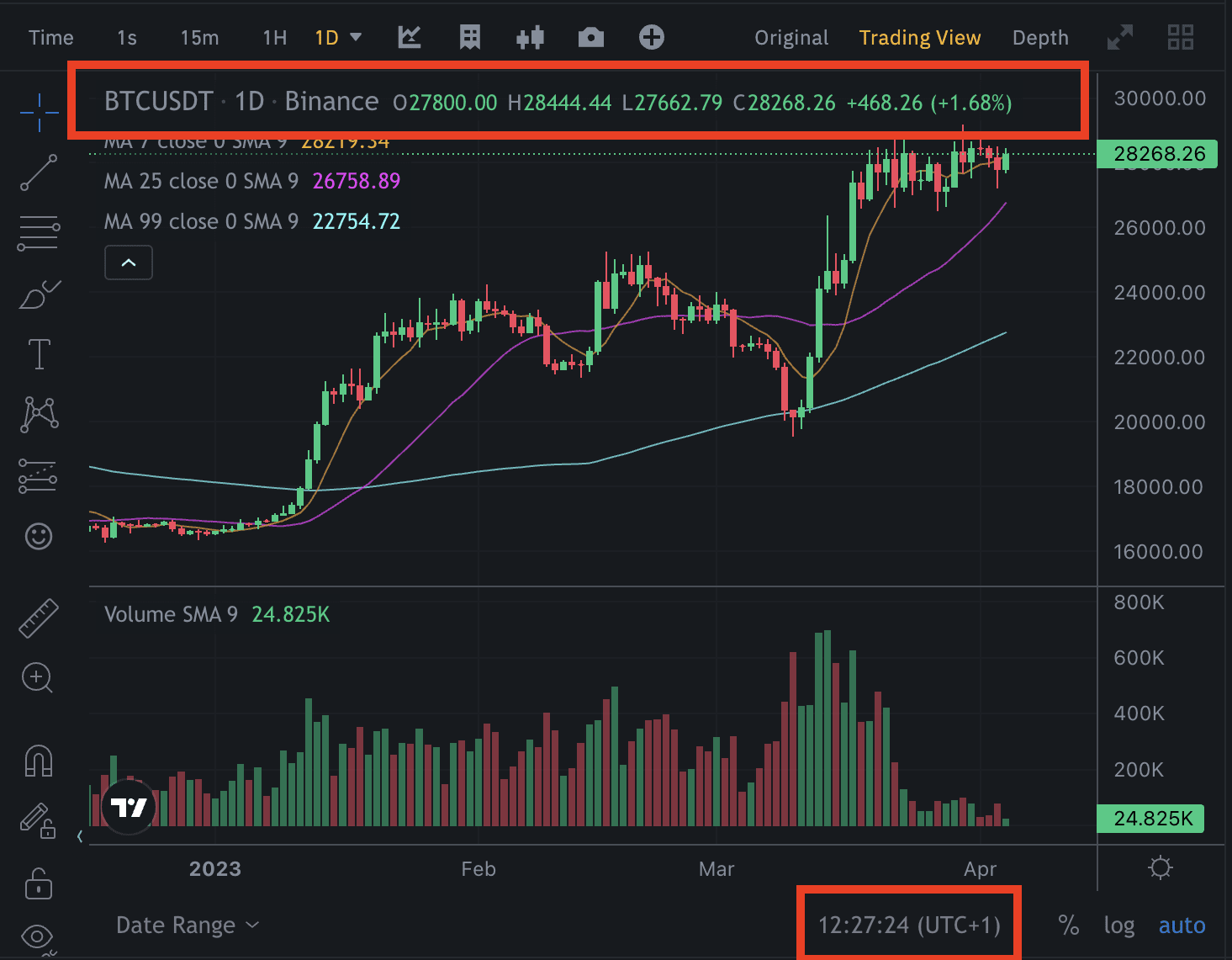
Task: Open the Fibonacci retracement tool
Action: [x=39, y=233]
